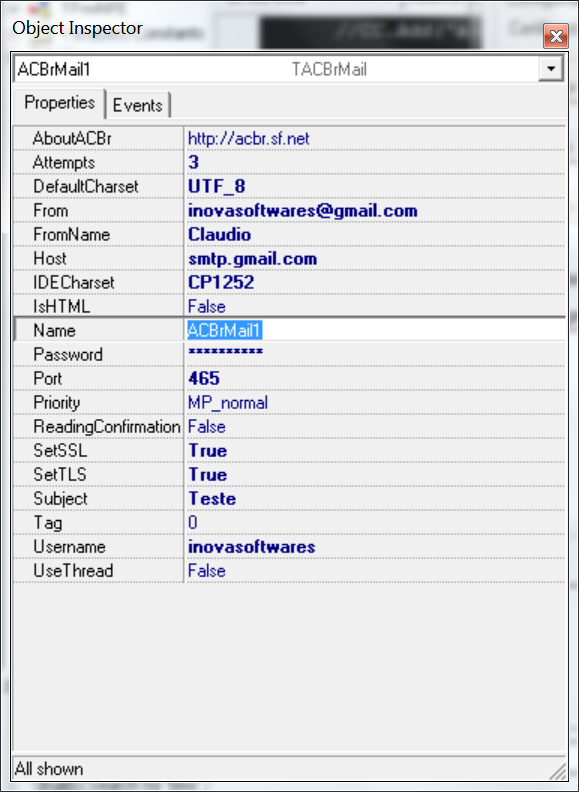Click the Name field containing ACBrMail1

(x=375, y=330)
